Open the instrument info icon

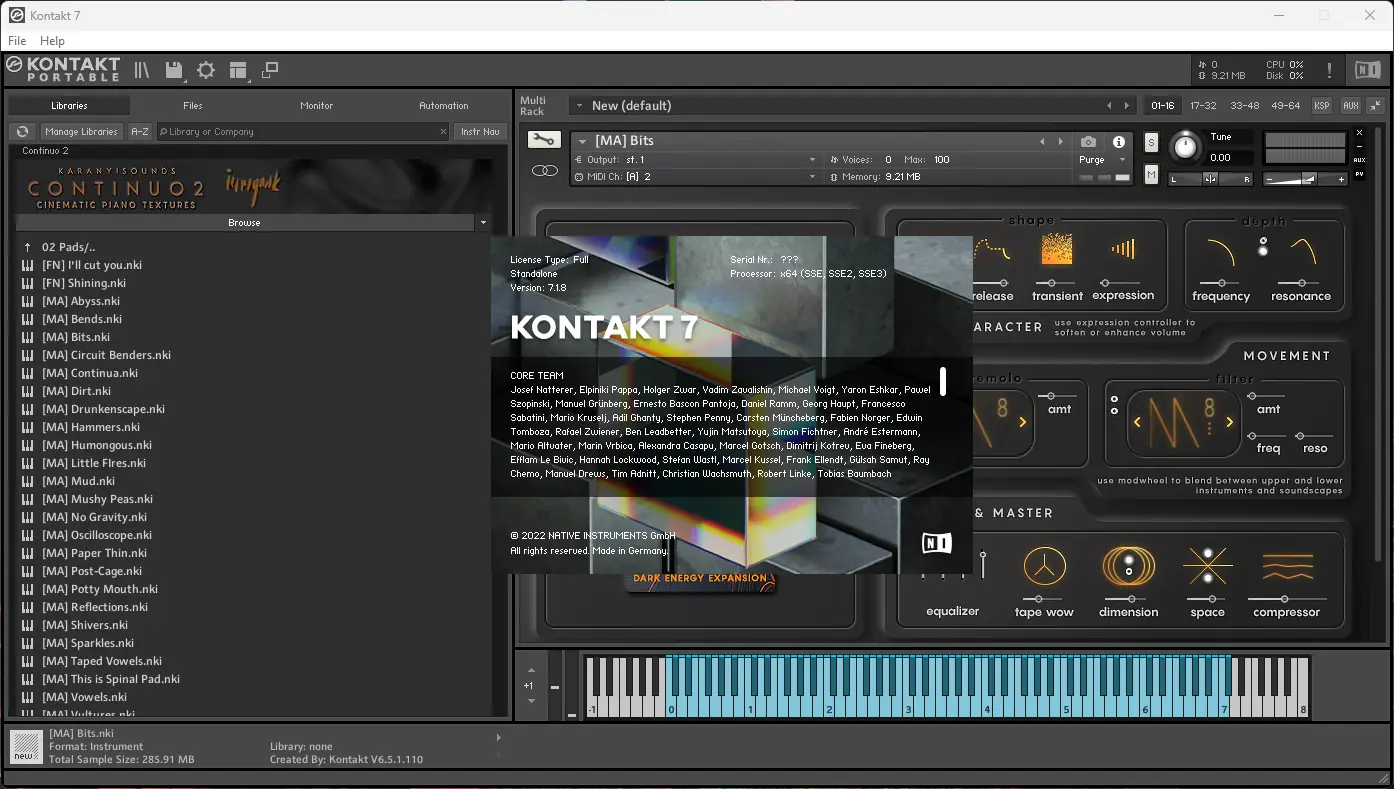pos(1119,141)
